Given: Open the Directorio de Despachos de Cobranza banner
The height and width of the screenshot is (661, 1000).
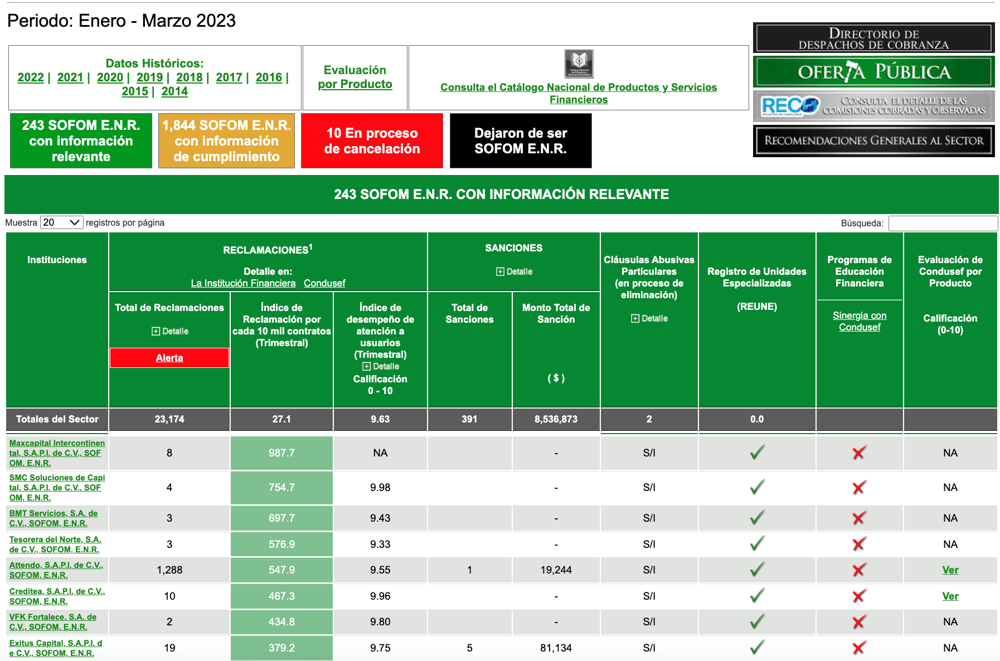Looking at the screenshot, I should [873, 38].
